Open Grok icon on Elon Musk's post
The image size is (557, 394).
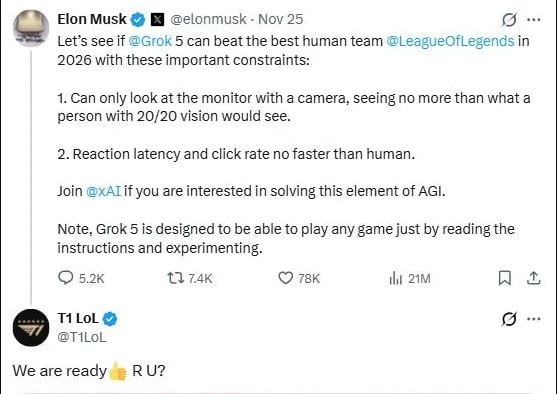pyautogui.click(x=509, y=20)
